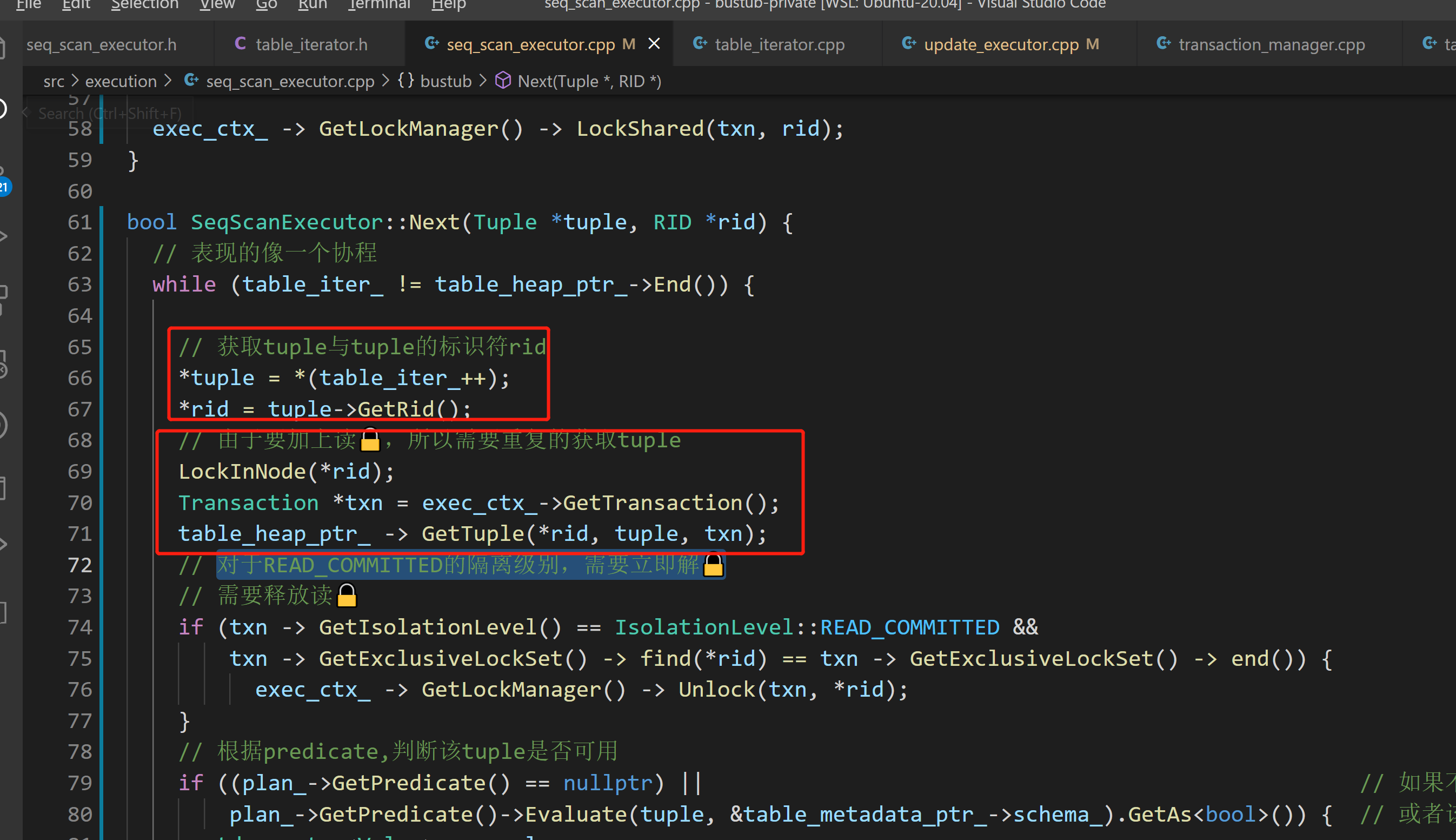Expand the 'execution' breadcrumb folder
The width and height of the screenshot is (1456, 840).
[121, 81]
